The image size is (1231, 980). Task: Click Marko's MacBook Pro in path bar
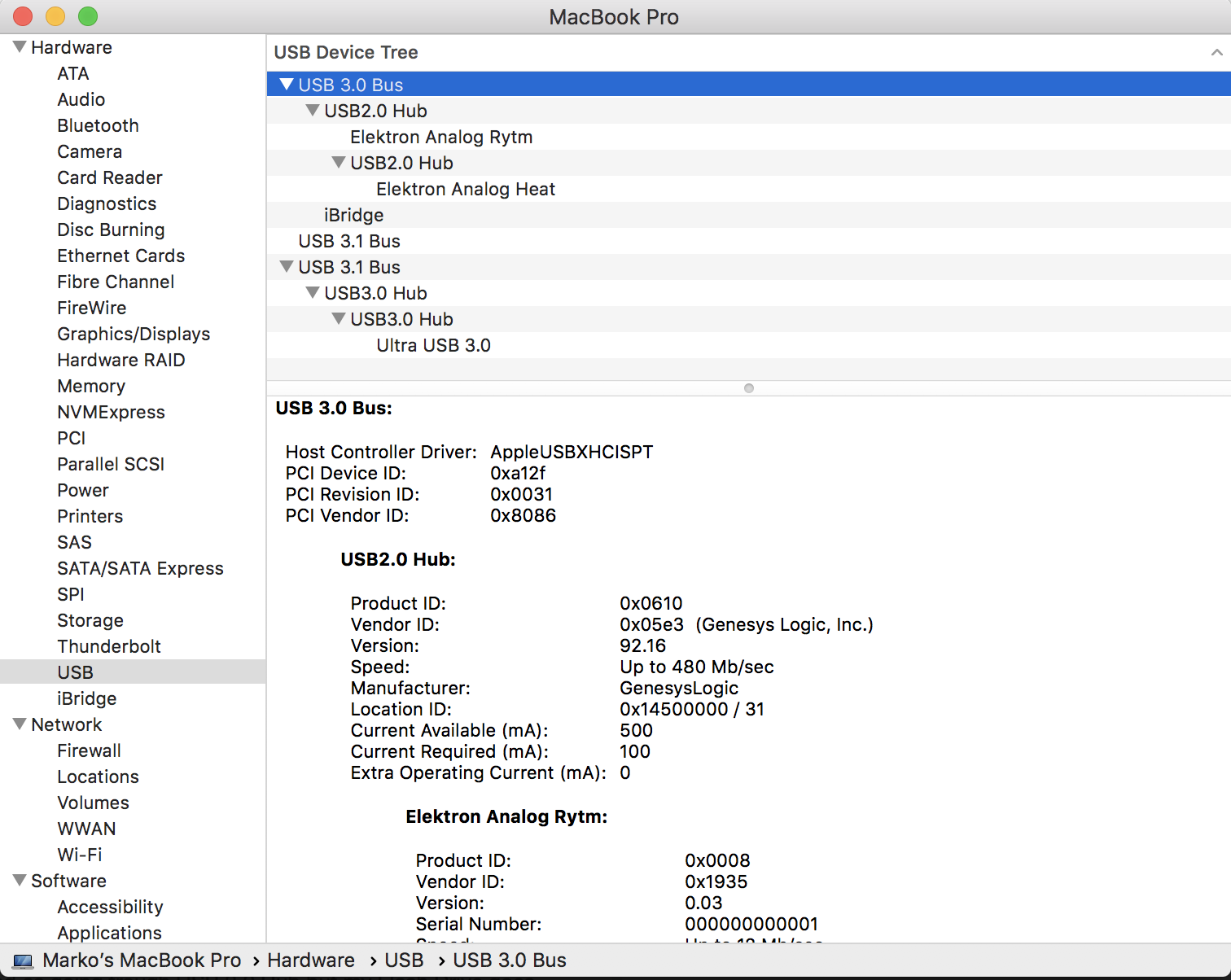142,960
